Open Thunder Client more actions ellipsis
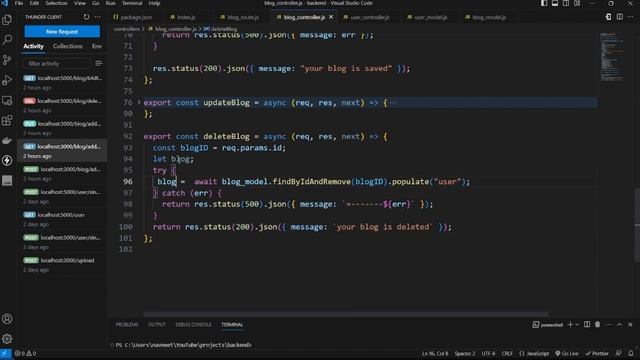Screen dimensions: 640x360 pyautogui.click(x=98, y=17)
